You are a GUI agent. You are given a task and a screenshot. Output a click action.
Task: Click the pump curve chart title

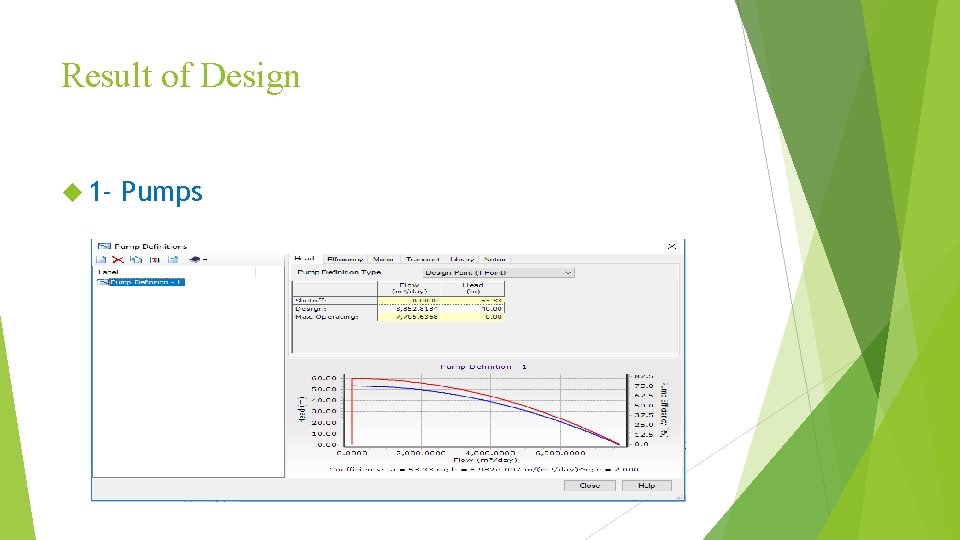[484, 367]
